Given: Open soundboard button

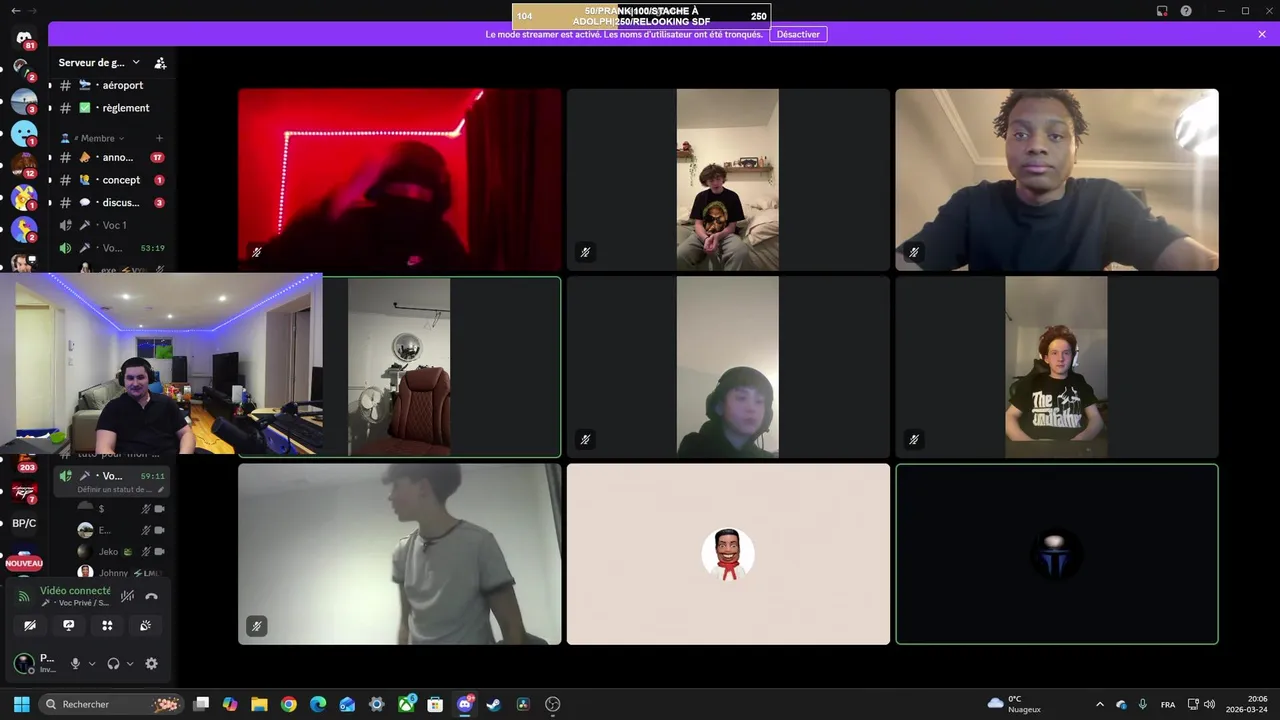Looking at the screenshot, I should 145,625.
